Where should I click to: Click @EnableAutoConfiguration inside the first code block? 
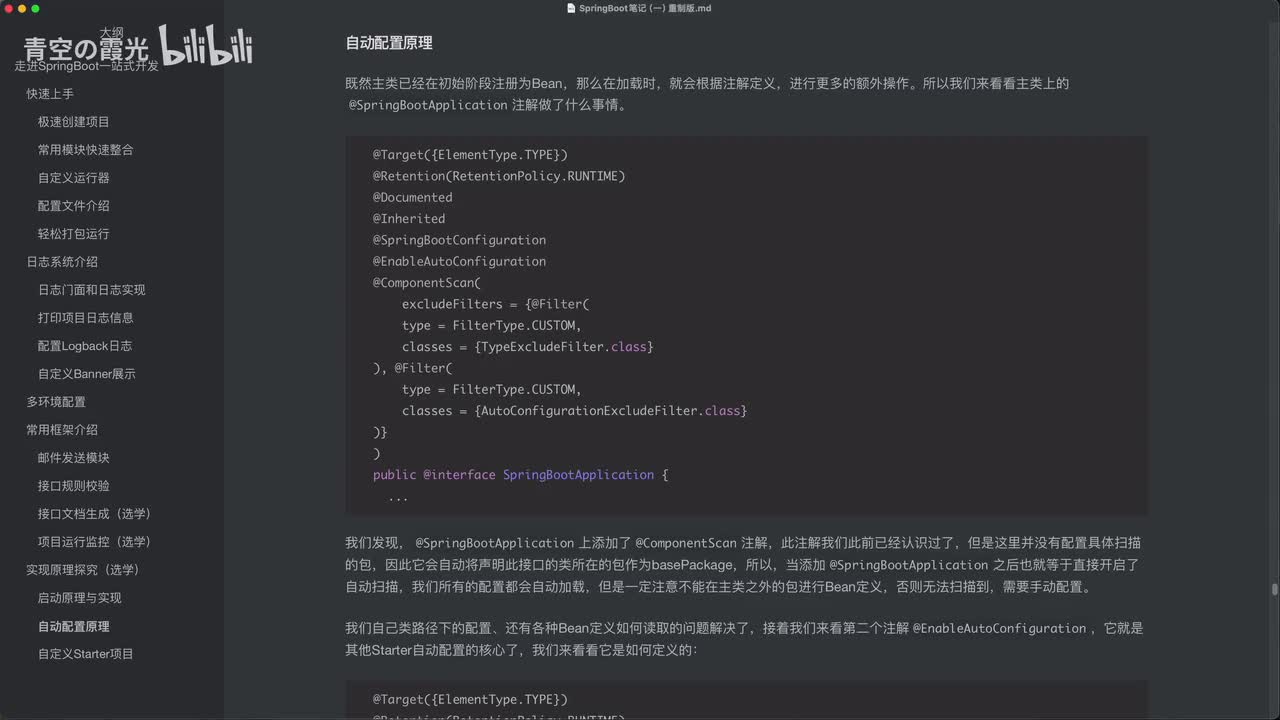[460, 261]
